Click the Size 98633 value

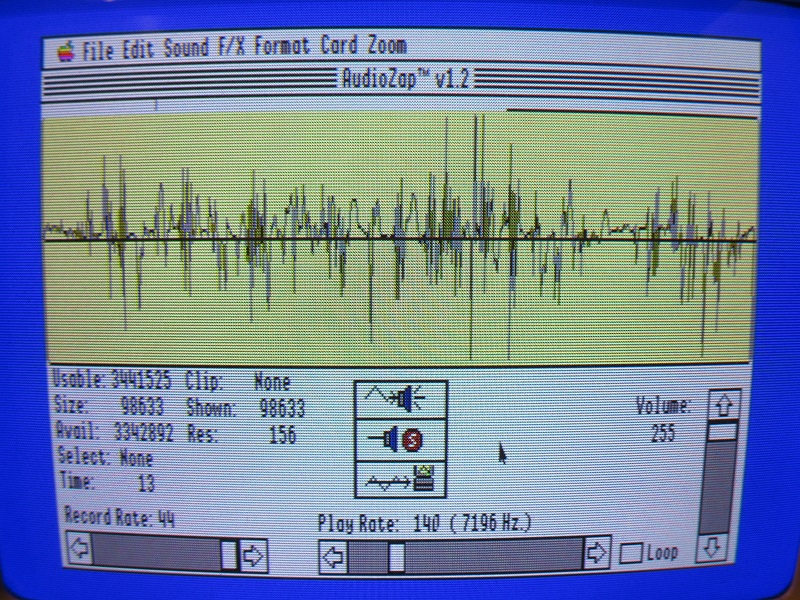pos(142,407)
